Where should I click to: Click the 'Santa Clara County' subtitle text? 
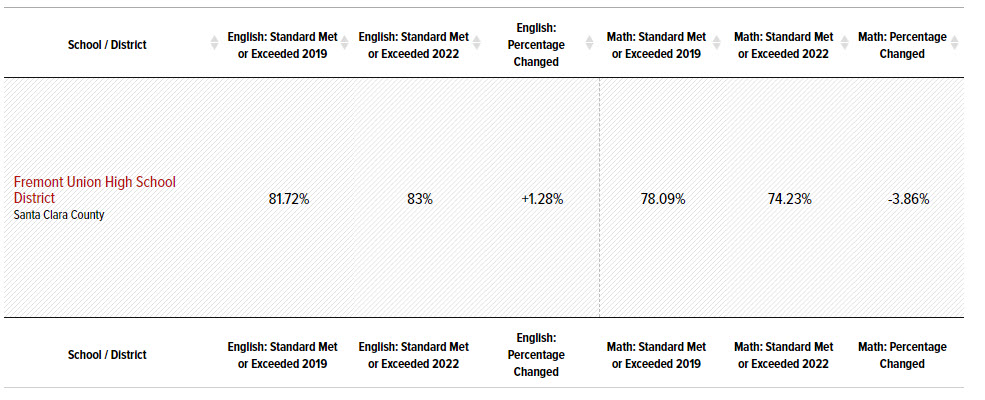(59, 215)
